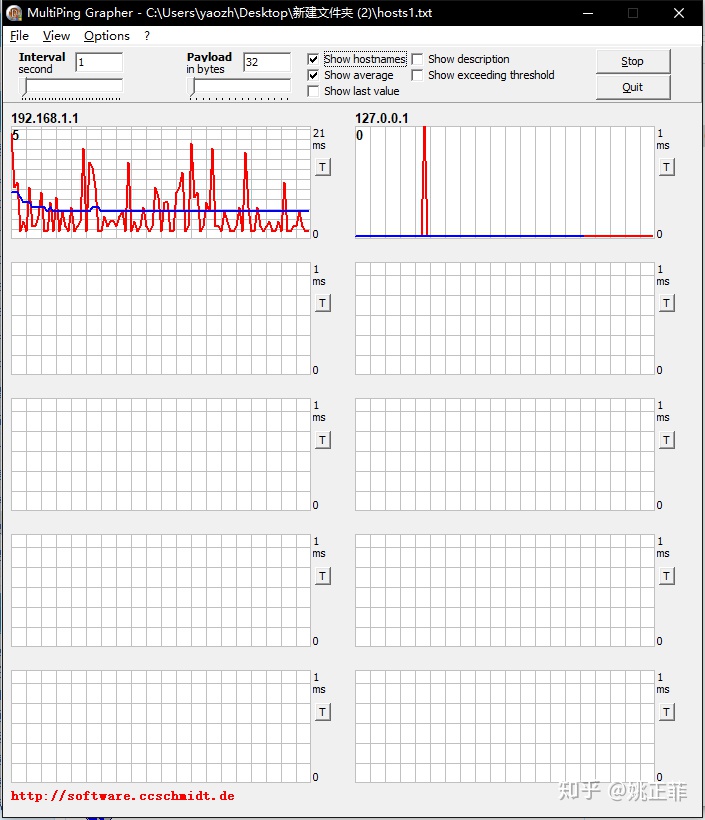705x820 pixels.
Task: Click the Interval seconds input field
Action: pyautogui.click(x=99, y=62)
